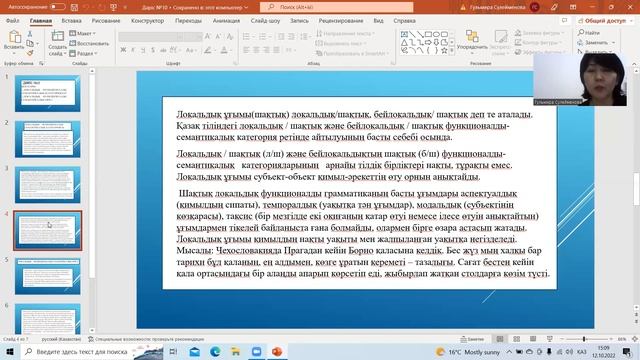
Task: Expand the shapes gallery more arrow
Action: click(x=452, y=51)
